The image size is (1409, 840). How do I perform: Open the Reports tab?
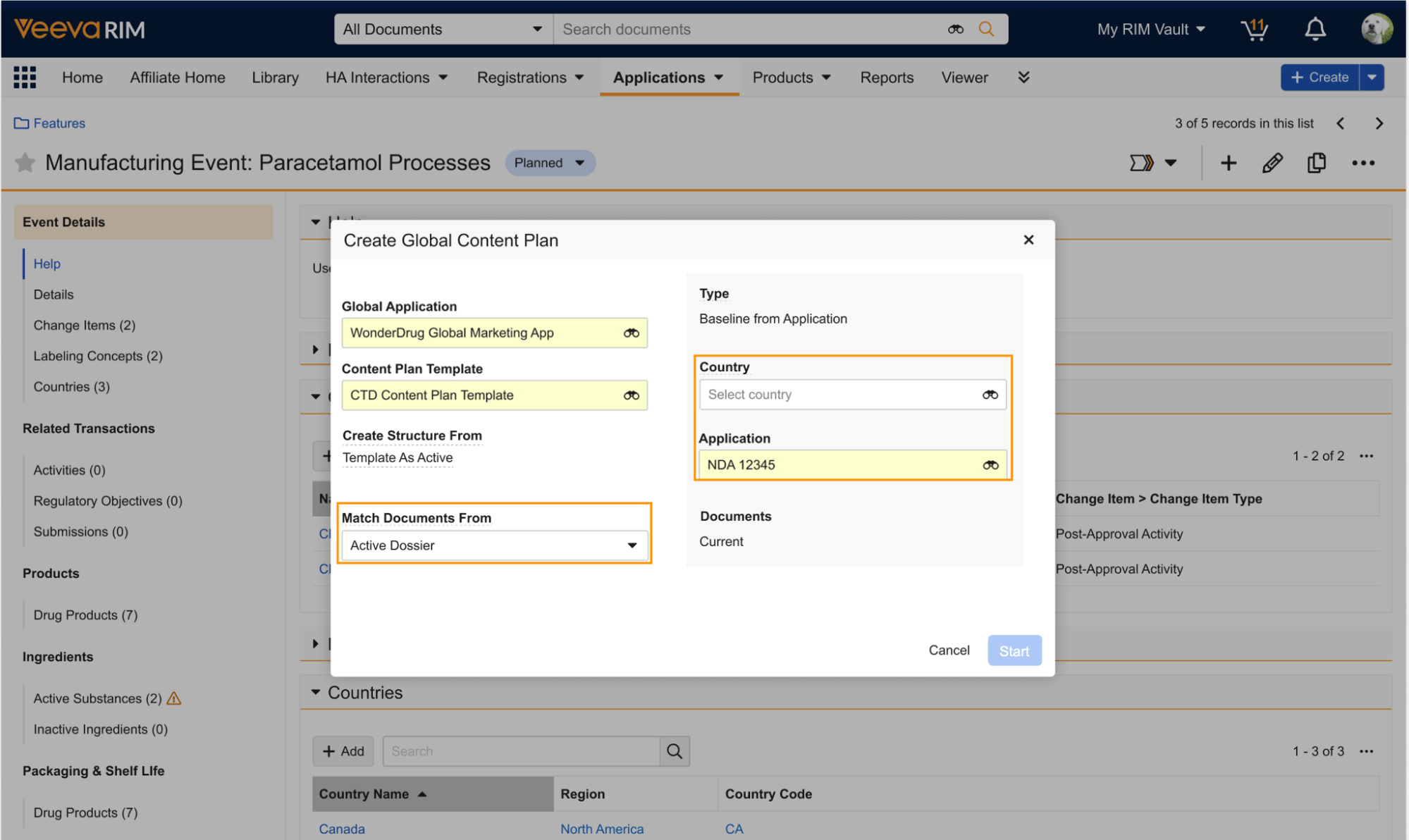pyautogui.click(x=886, y=78)
